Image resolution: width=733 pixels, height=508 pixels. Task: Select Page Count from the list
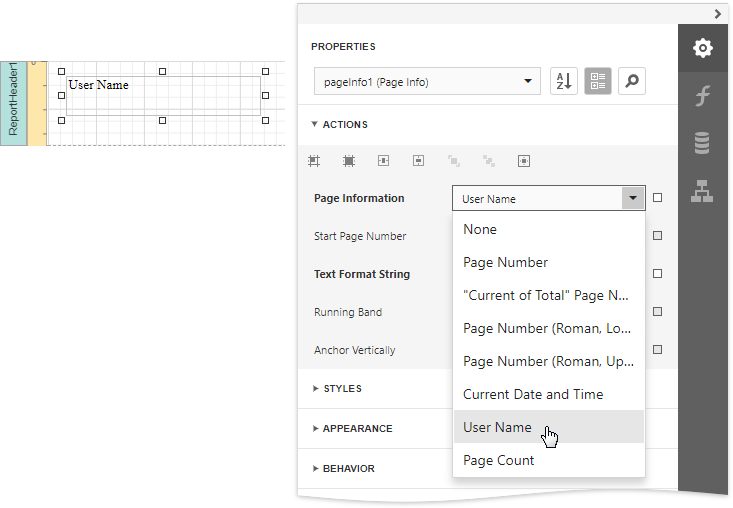pos(499,460)
